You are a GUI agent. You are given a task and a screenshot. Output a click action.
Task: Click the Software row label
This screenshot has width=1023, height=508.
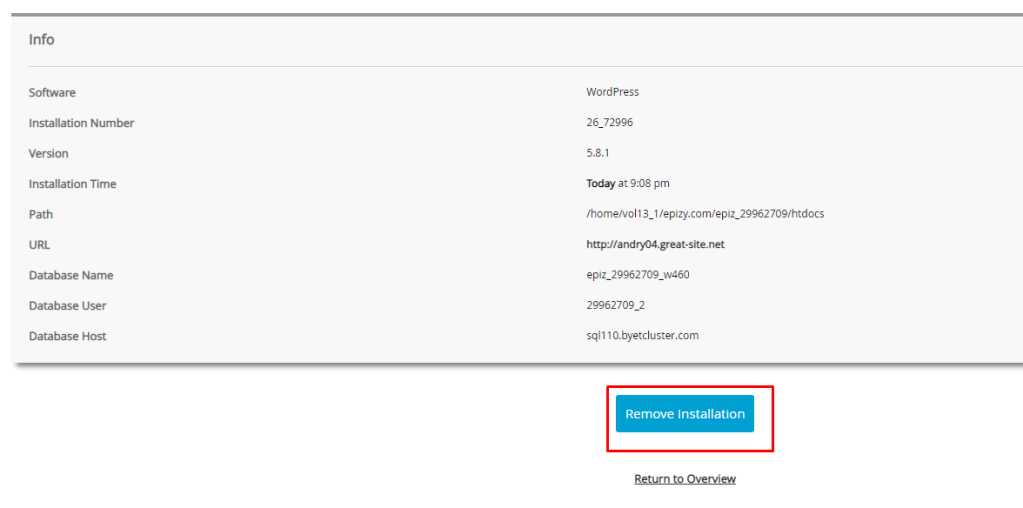click(x=52, y=93)
